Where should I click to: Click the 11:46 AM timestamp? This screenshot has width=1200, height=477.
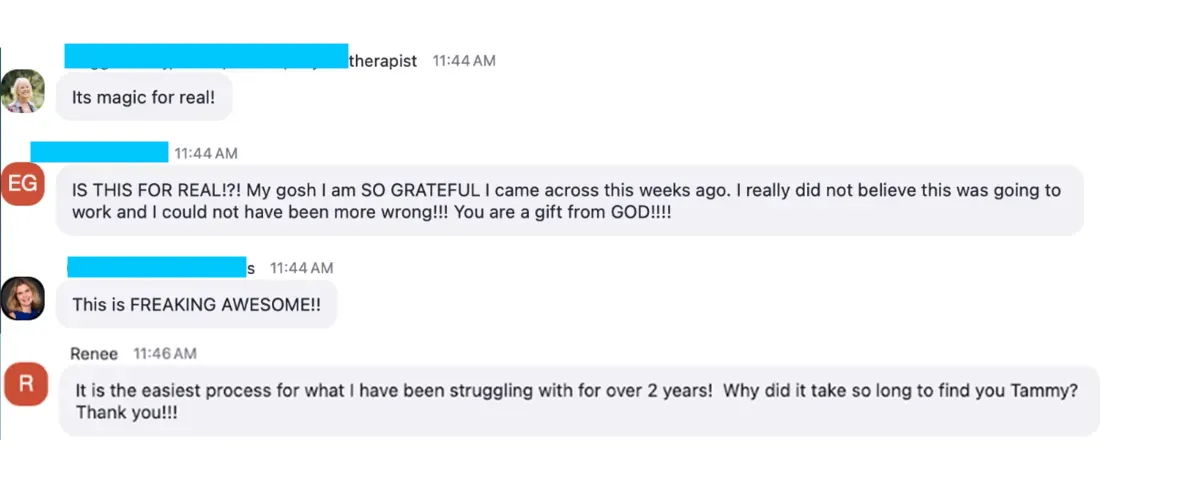165,354
